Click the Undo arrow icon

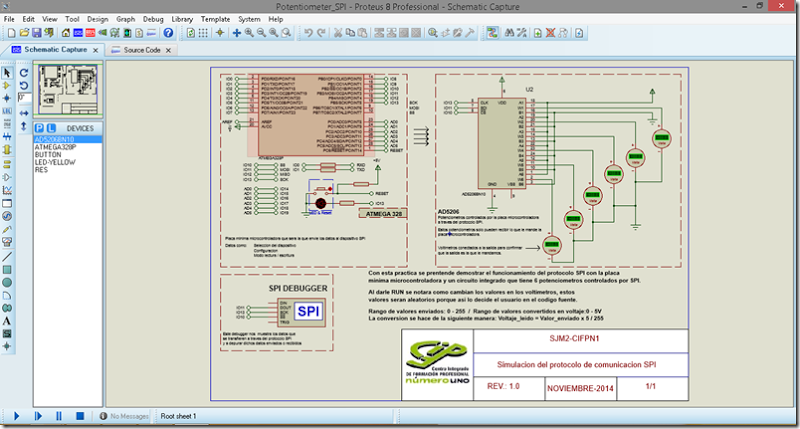point(308,33)
